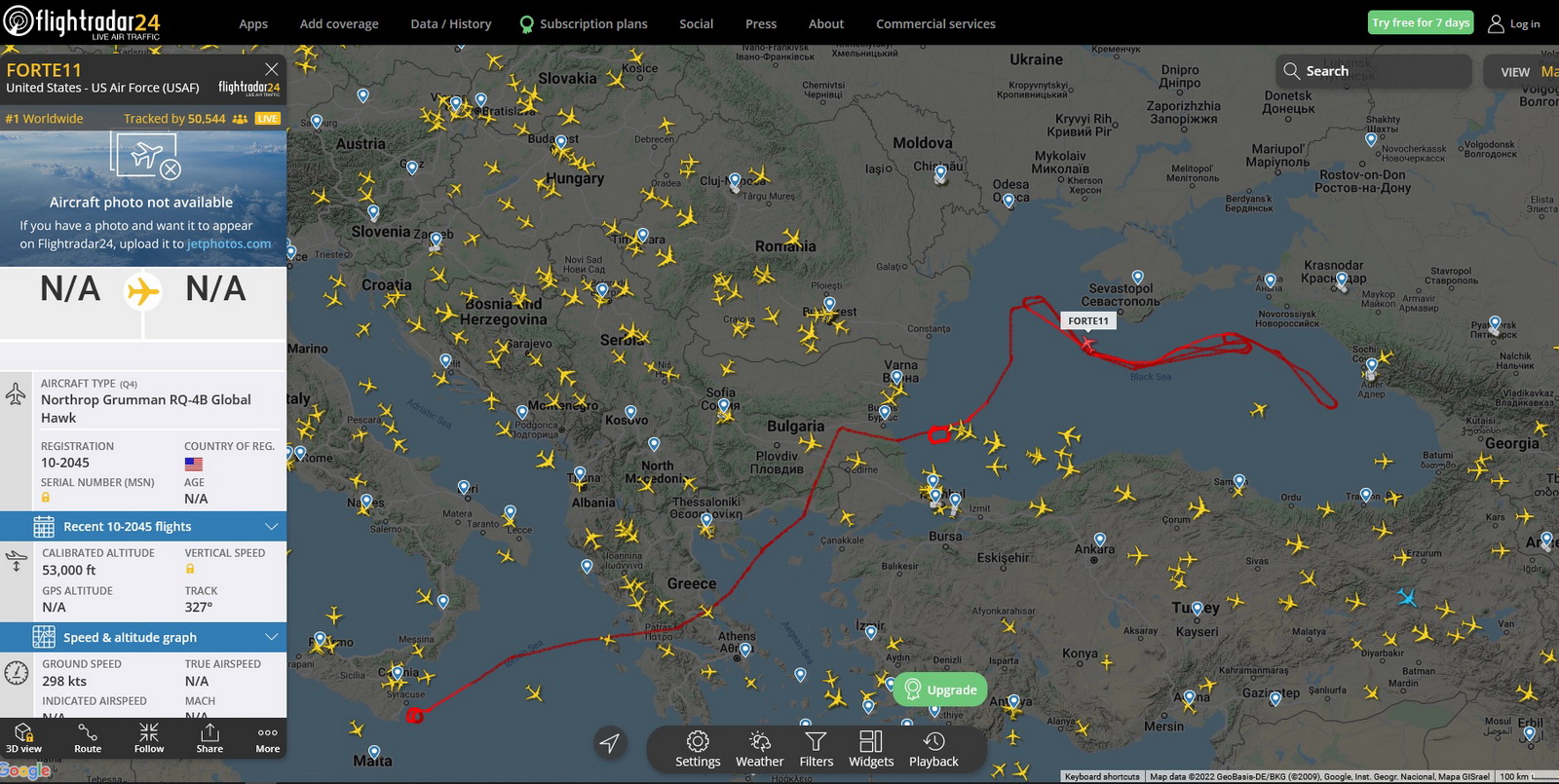
Task: Click the speed gauge icon beside Ground Speed
Action: coord(17,673)
